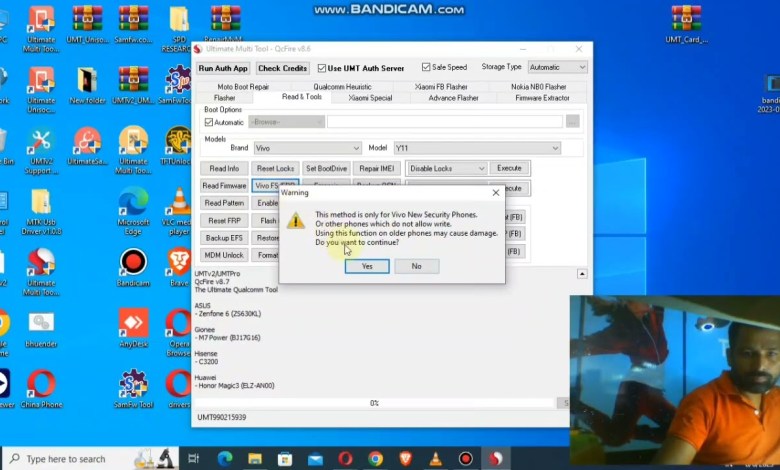The width and height of the screenshot is (780, 470).
Task: Open the AnyDesk desktop shortcut
Action: (x=133, y=325)
